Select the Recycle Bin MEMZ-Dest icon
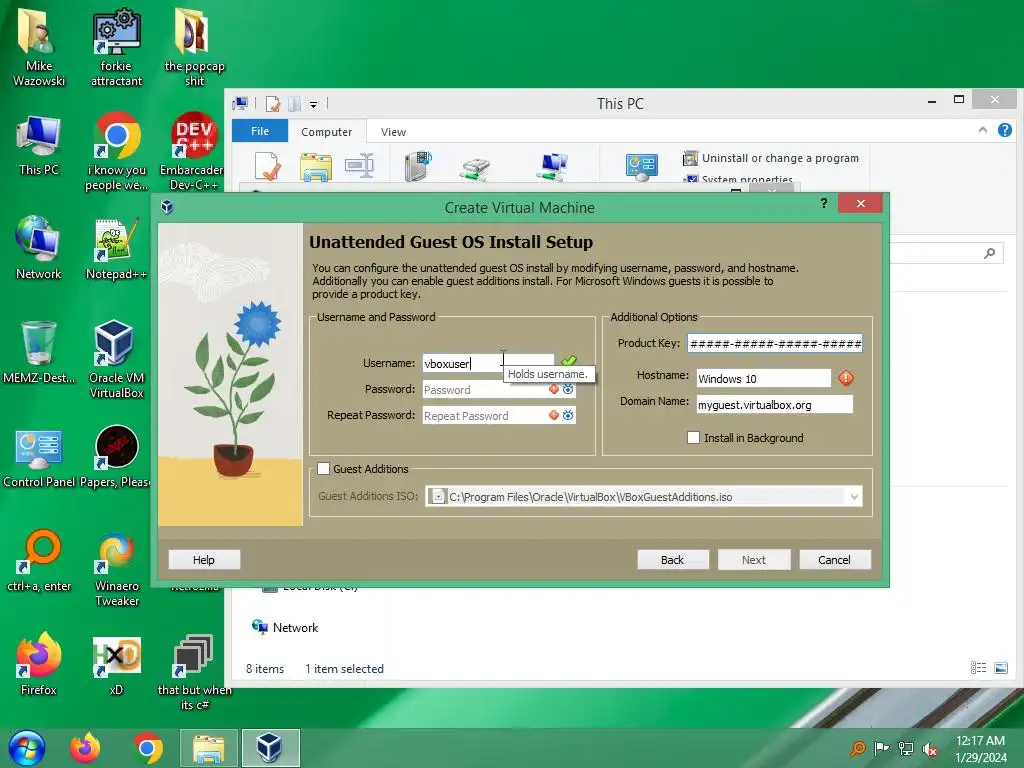The height and width of the screenshot is (768, 1024). click(x=39, y=353)
